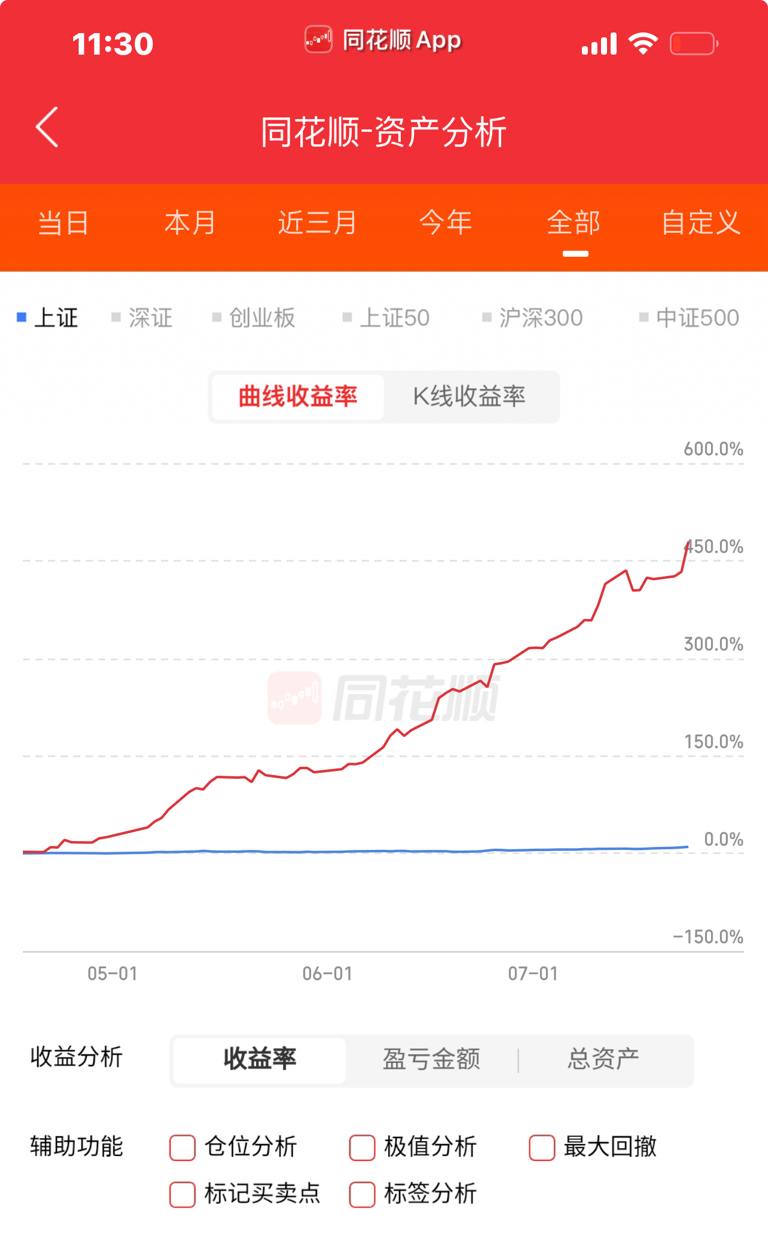Tap the back arrow icon
This screenshot has width=768, height=1237.
tap(47, 127)
